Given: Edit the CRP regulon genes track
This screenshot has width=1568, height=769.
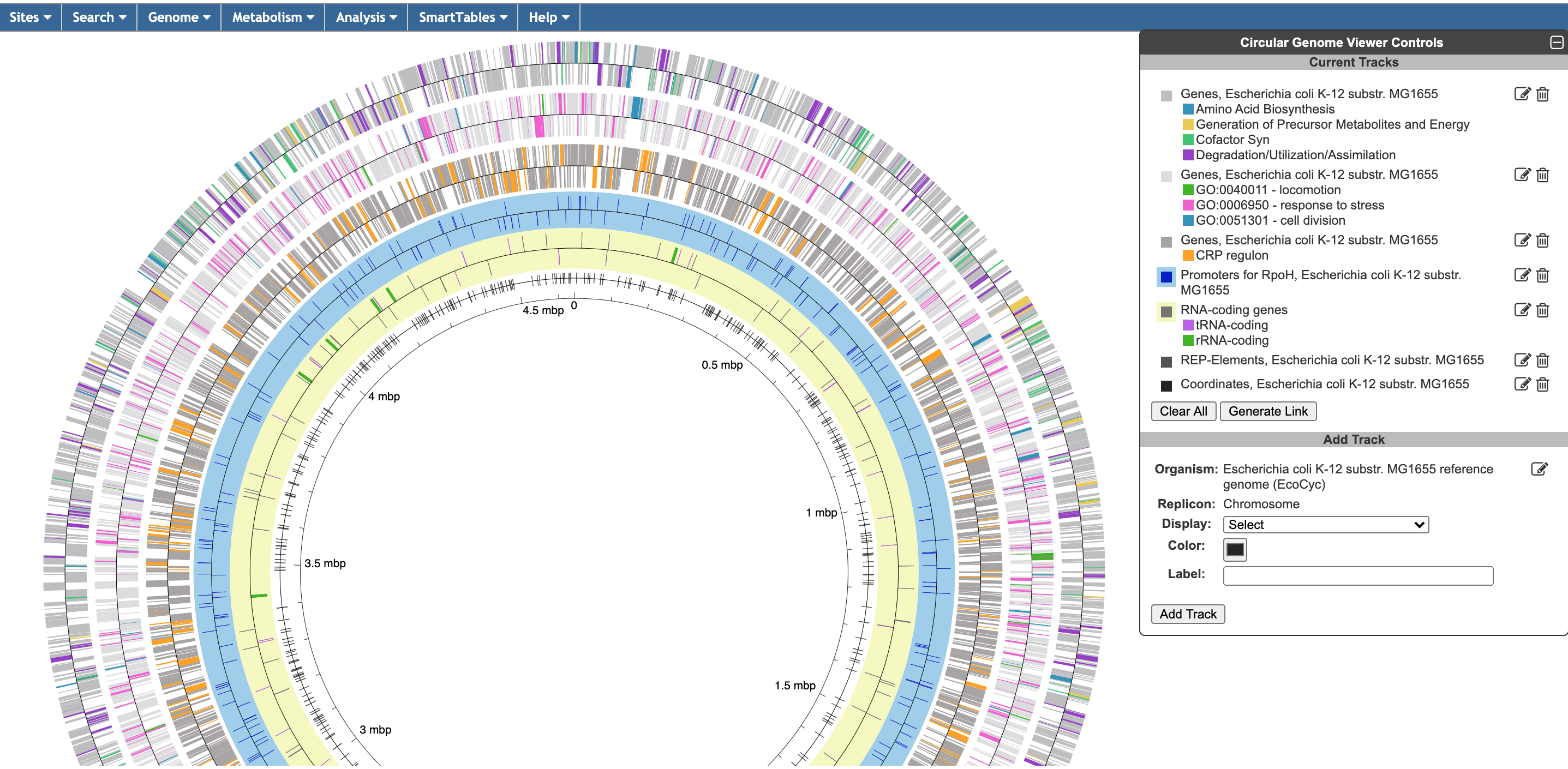Looking at the screenshot, I should pos(1521,240).
